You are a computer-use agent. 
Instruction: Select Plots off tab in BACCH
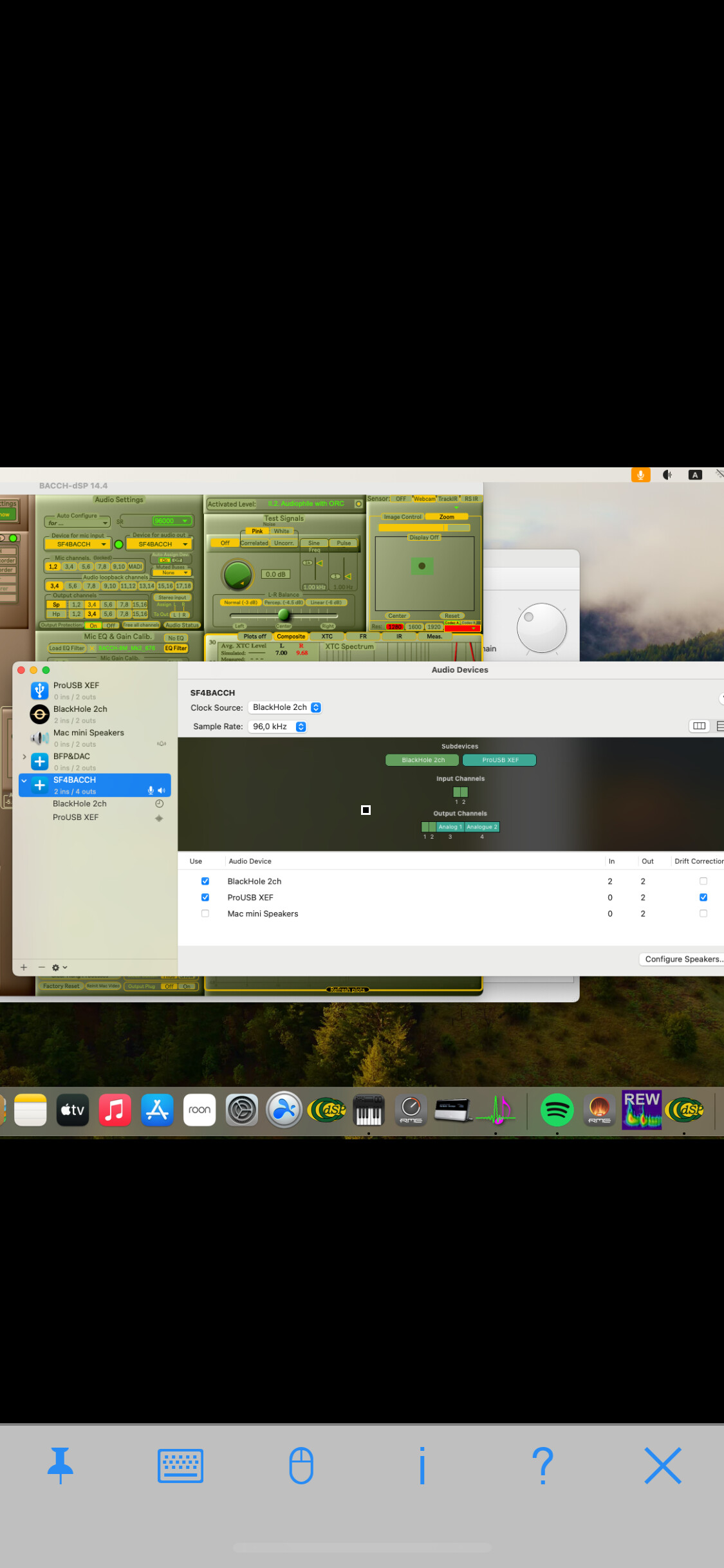255,637
